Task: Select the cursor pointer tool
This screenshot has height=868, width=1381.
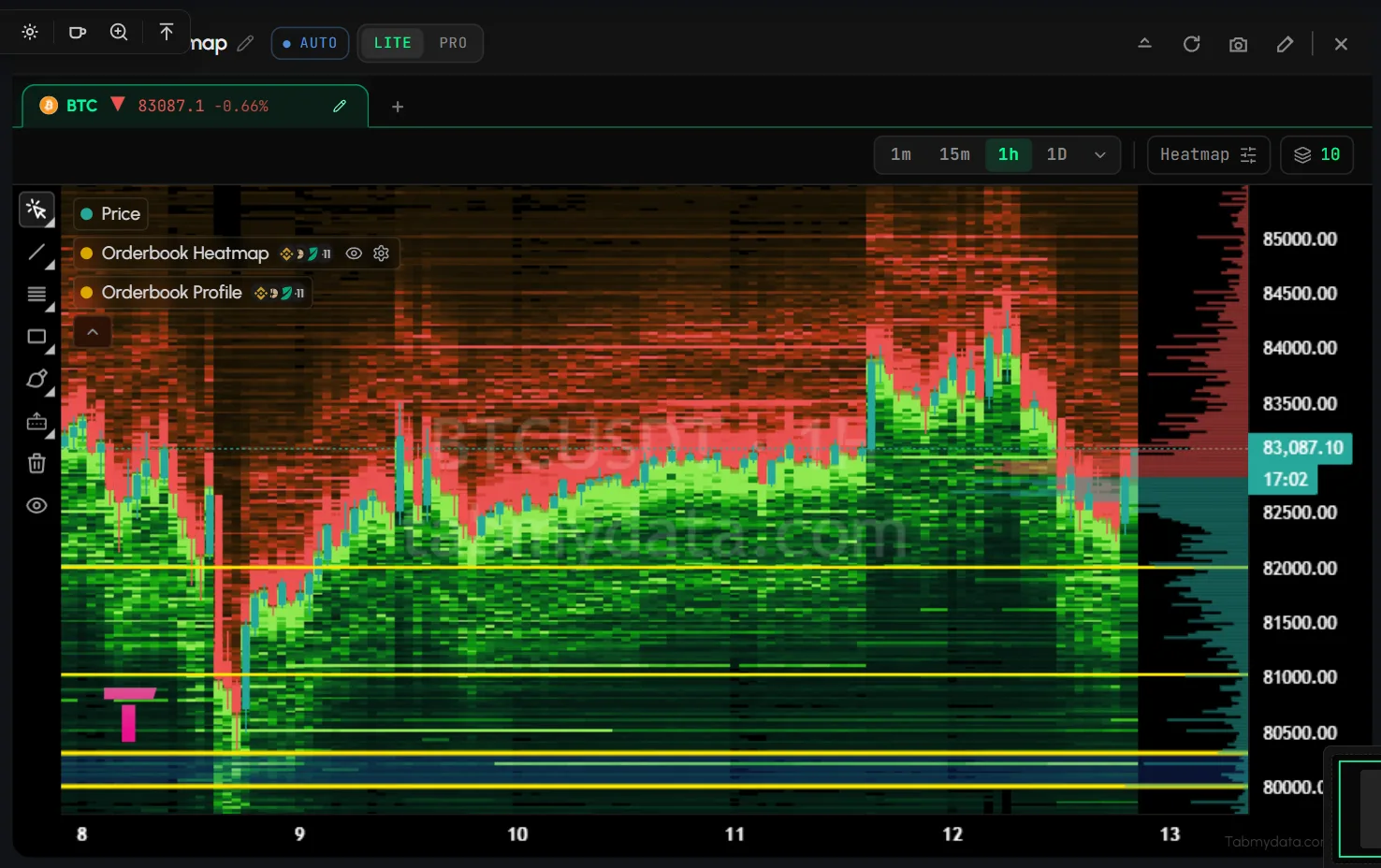Action: click(x=36, y=210)
